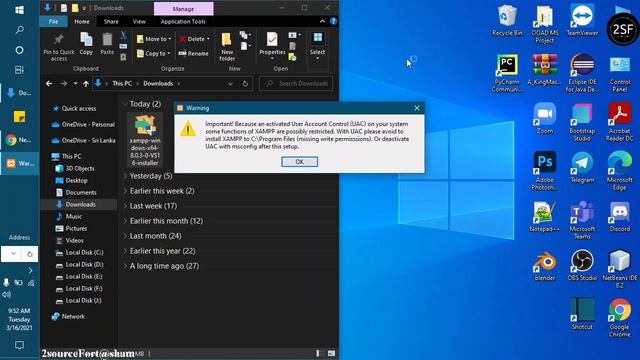Click the XAMPP Warning taskbar item

click(20, 163)
